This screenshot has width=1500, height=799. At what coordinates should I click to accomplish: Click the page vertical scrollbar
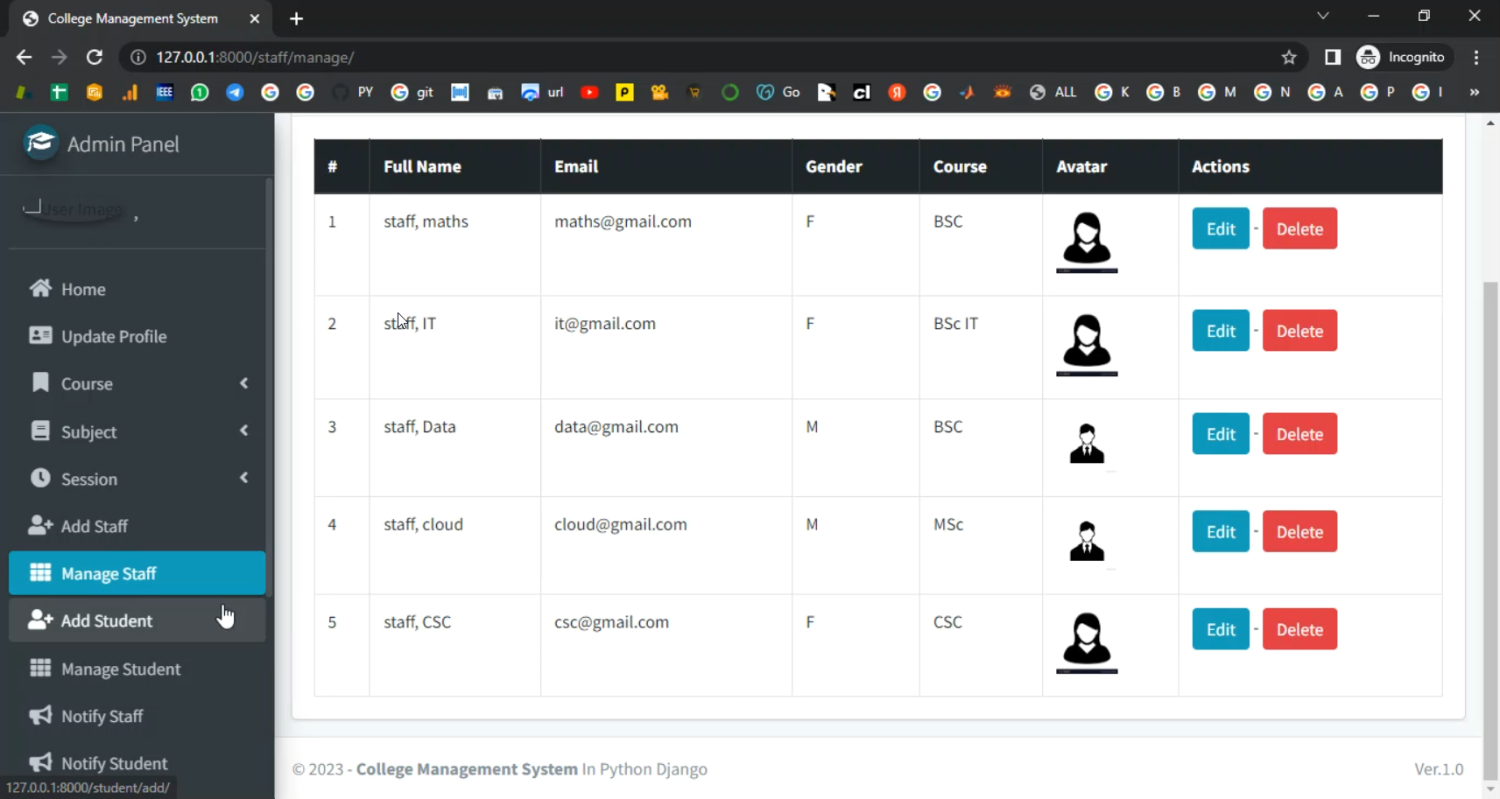[1490, 500]
